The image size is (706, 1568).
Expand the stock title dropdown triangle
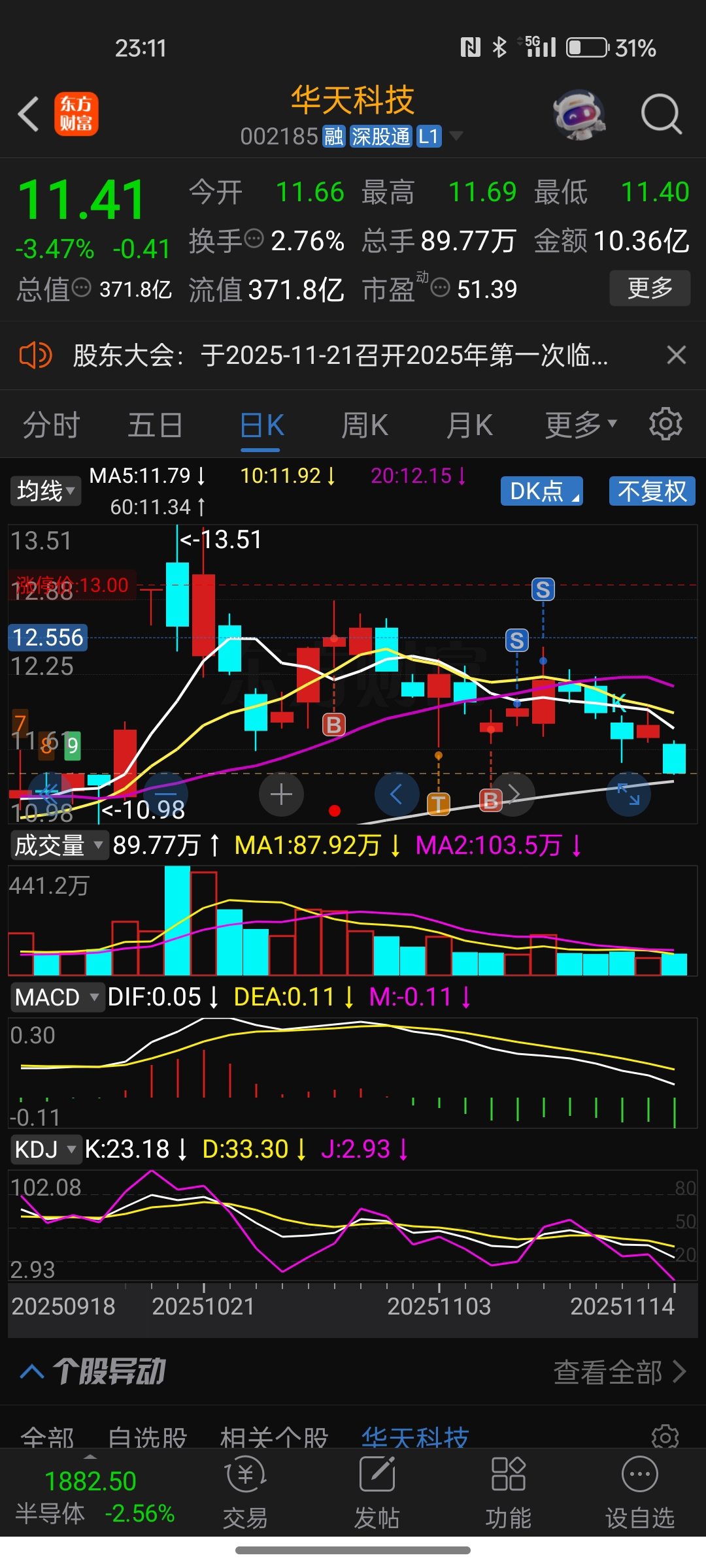(x=456, y=136)
